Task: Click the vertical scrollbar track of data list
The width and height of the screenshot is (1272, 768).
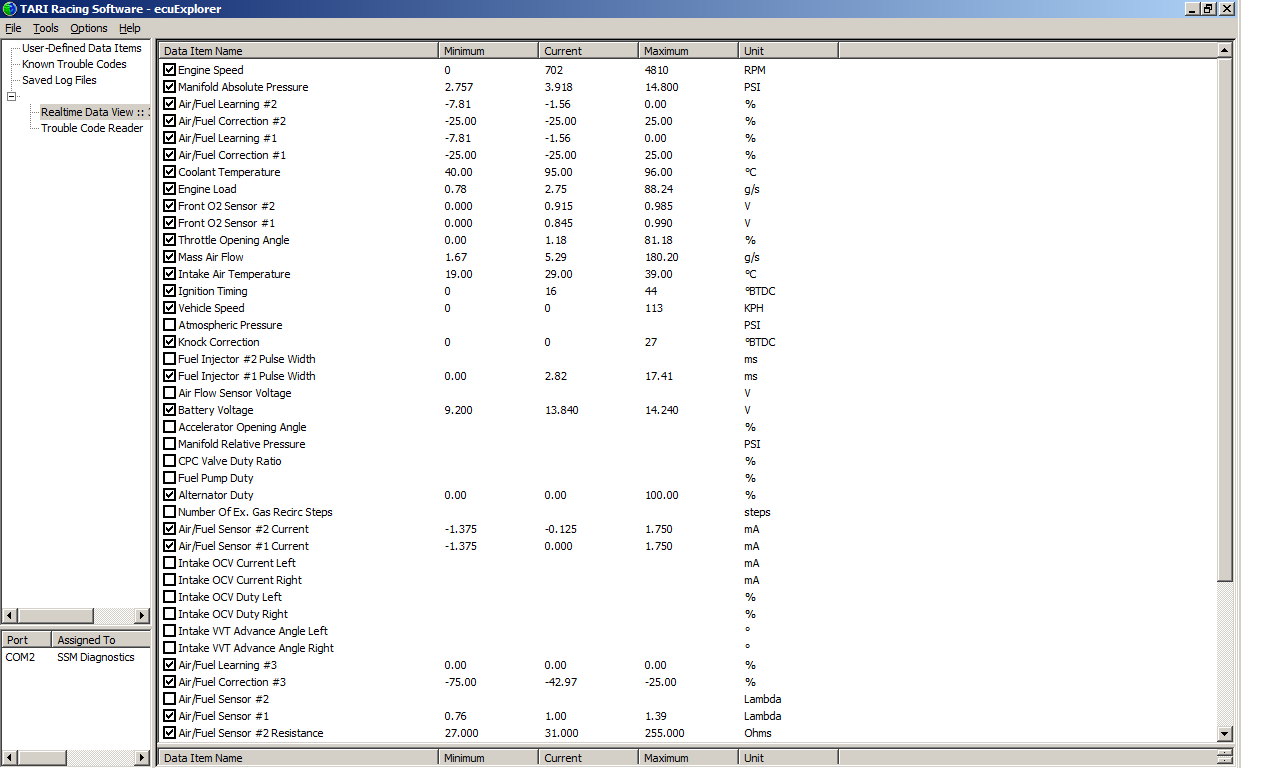Action: (x=1225, y=650)
